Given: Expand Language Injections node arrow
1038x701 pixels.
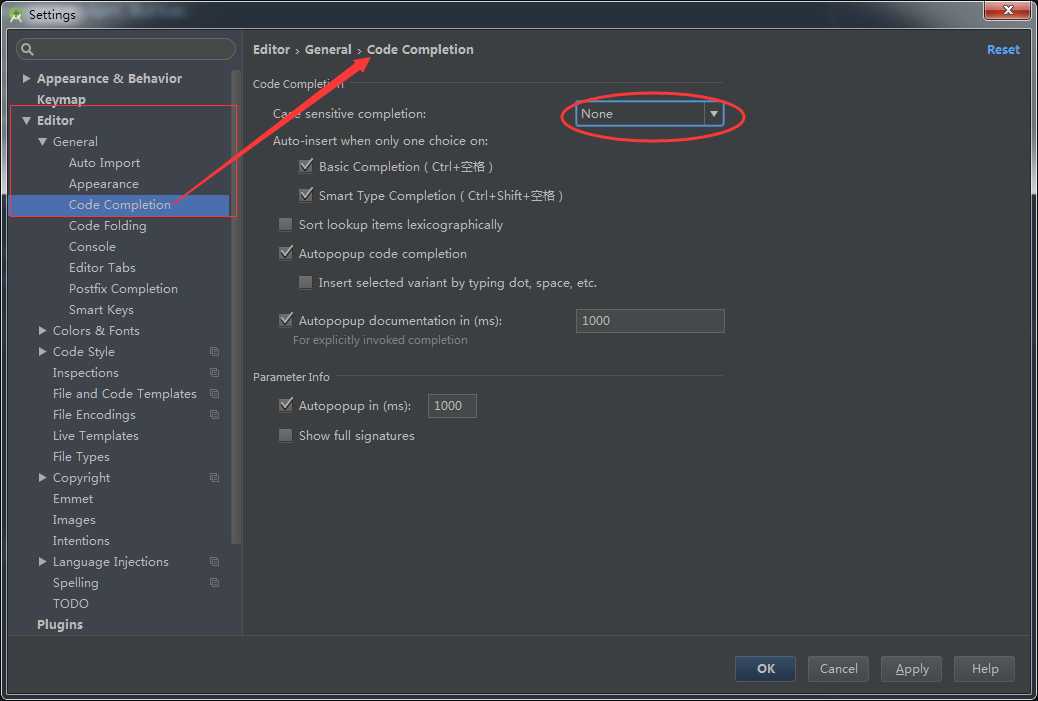Looking at the screenshot, I should tap(42, 561).
